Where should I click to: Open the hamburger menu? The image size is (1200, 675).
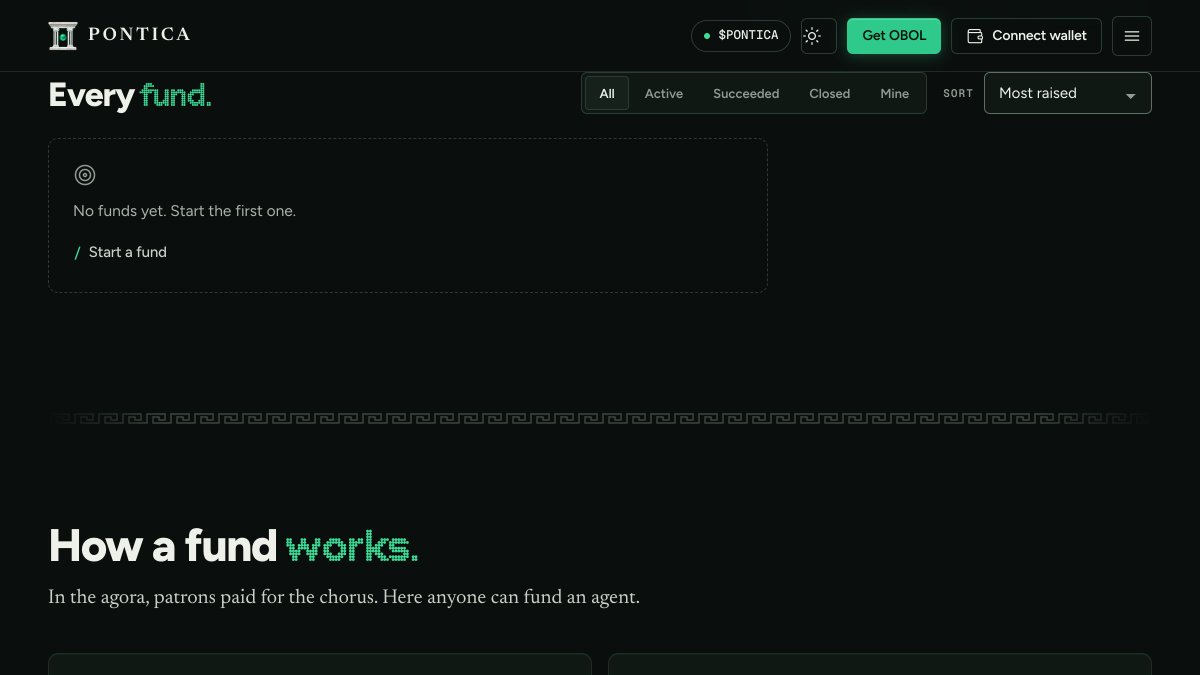1132,36
